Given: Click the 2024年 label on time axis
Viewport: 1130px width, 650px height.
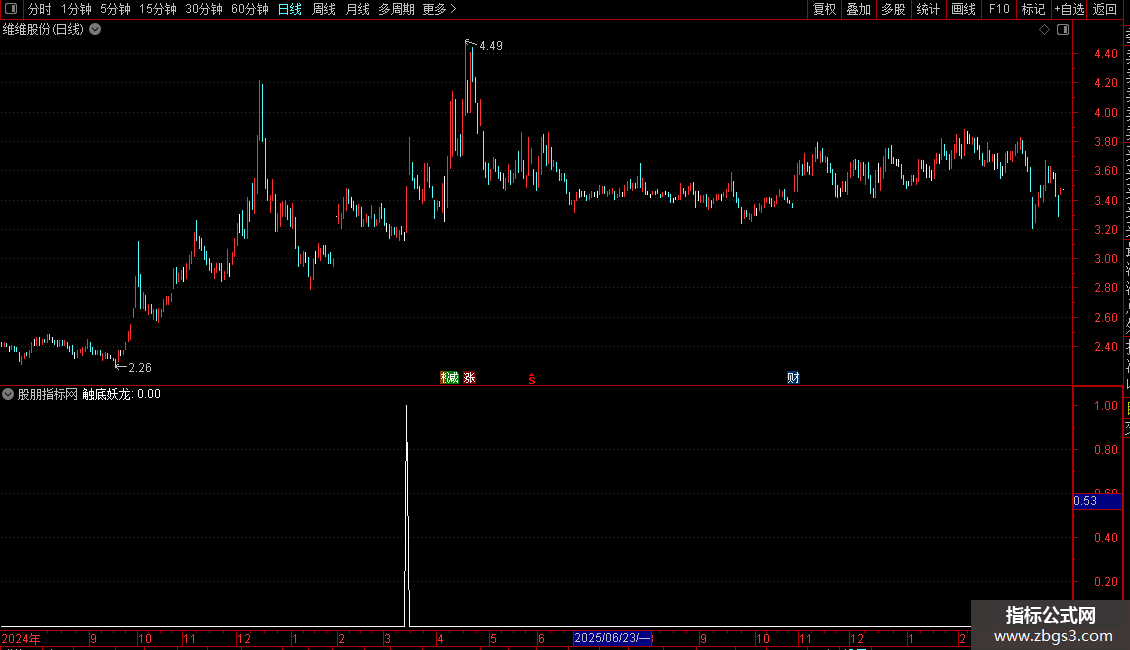Looking at the screenshot, I should [x=20, y=638].
